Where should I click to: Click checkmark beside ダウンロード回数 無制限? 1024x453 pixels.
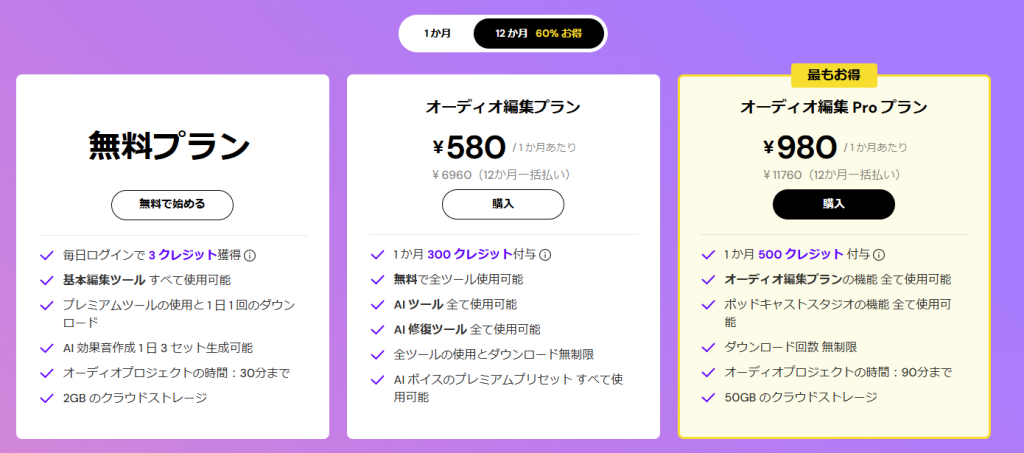tap(709, 347)
